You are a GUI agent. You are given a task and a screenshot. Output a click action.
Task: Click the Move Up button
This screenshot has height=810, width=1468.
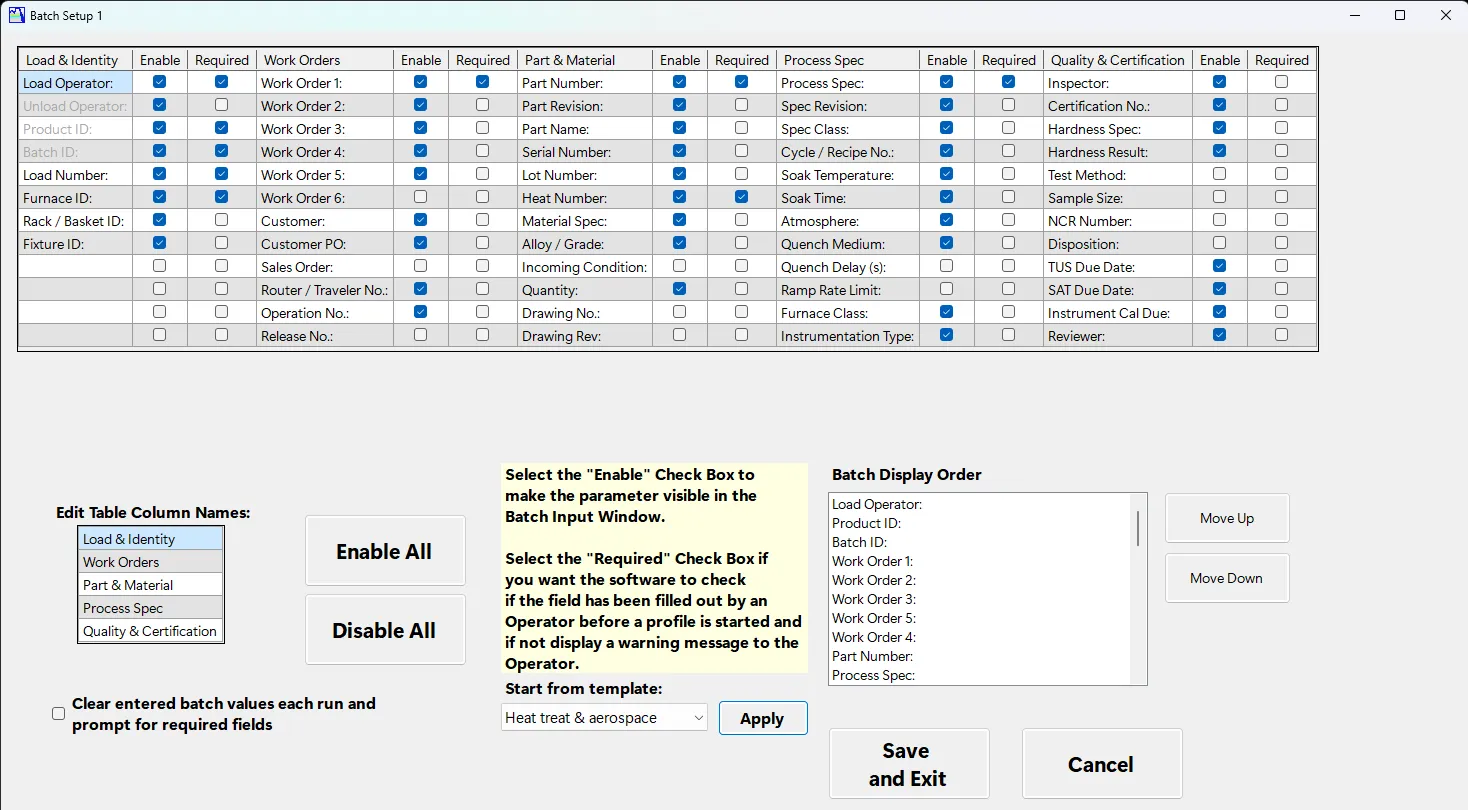[x=1227, y=518]
